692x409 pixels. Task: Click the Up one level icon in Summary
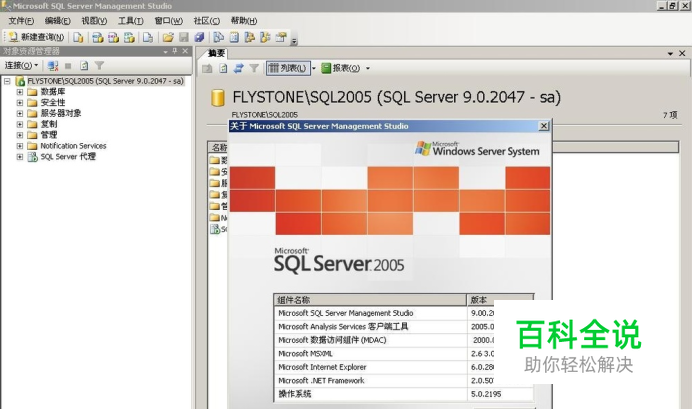click(x=207, y=68)
